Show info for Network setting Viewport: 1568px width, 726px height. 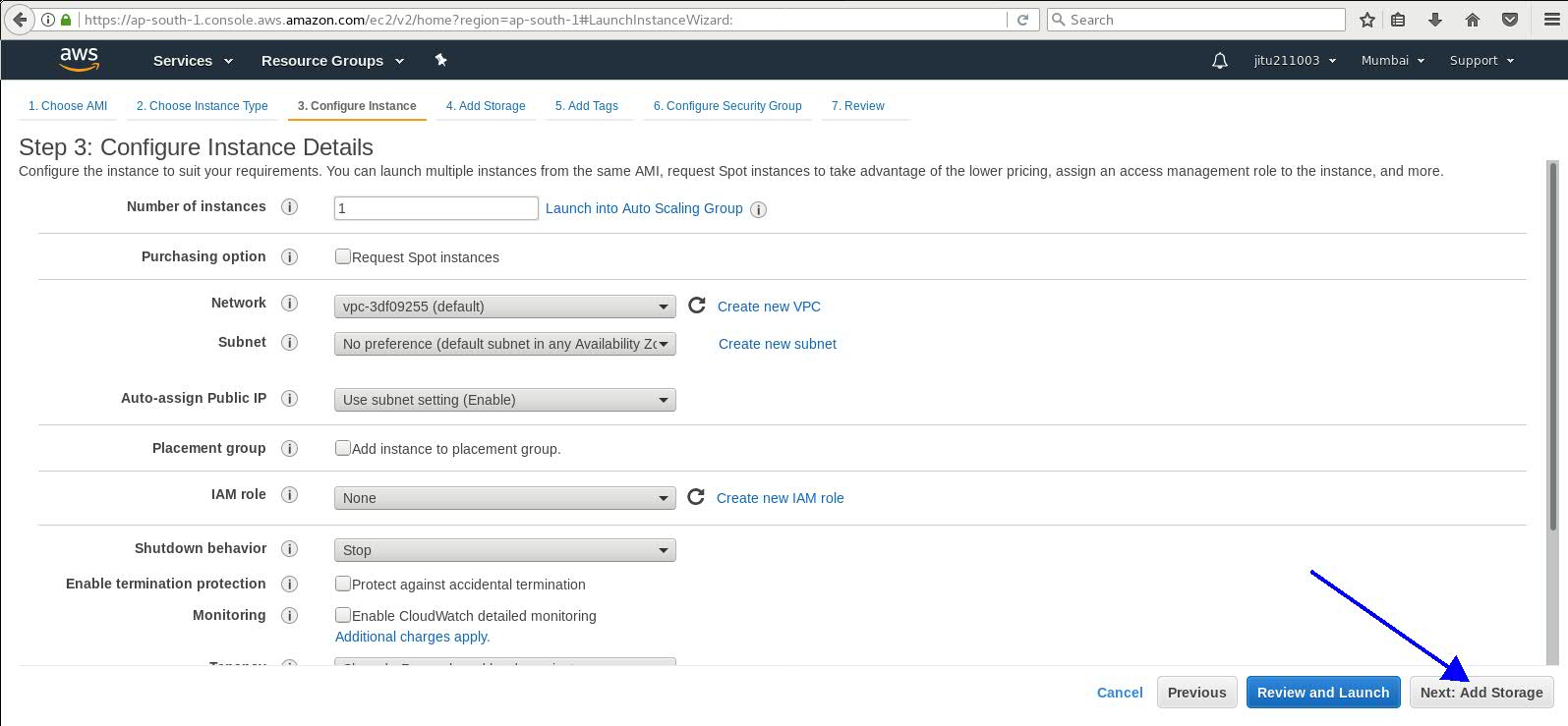point(290,304)
